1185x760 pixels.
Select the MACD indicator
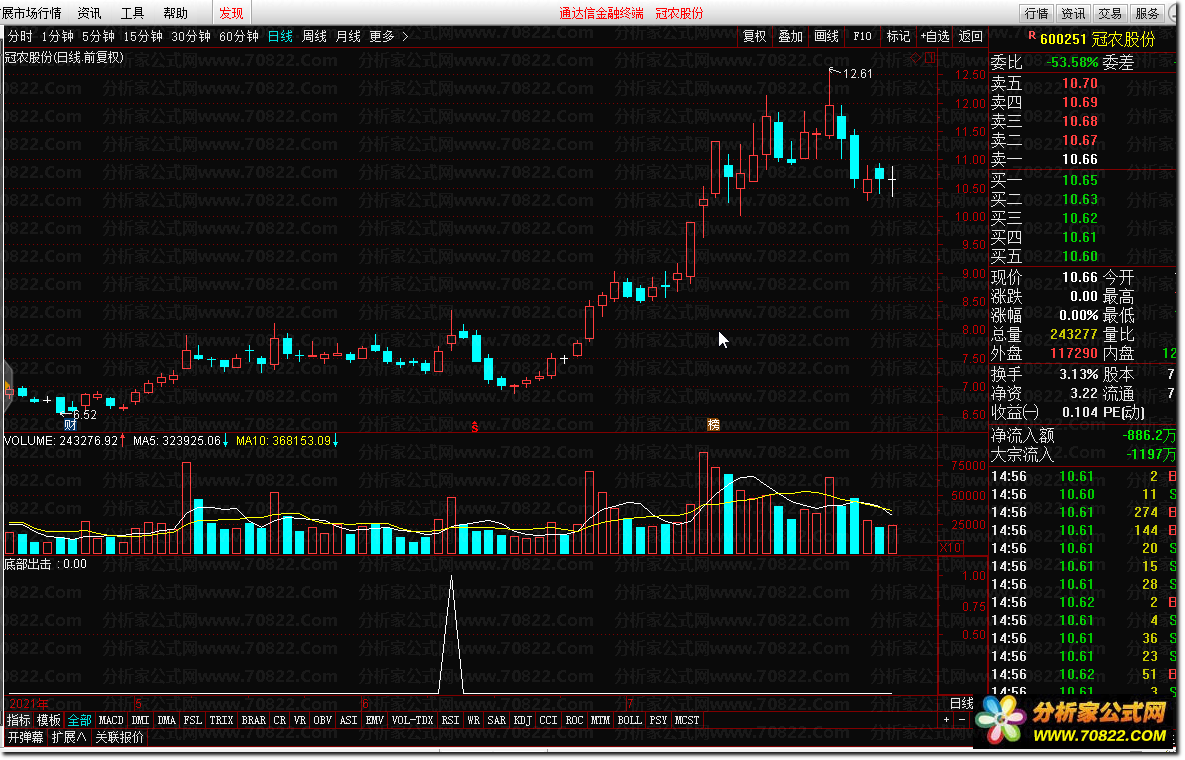[x=111, y=721]
